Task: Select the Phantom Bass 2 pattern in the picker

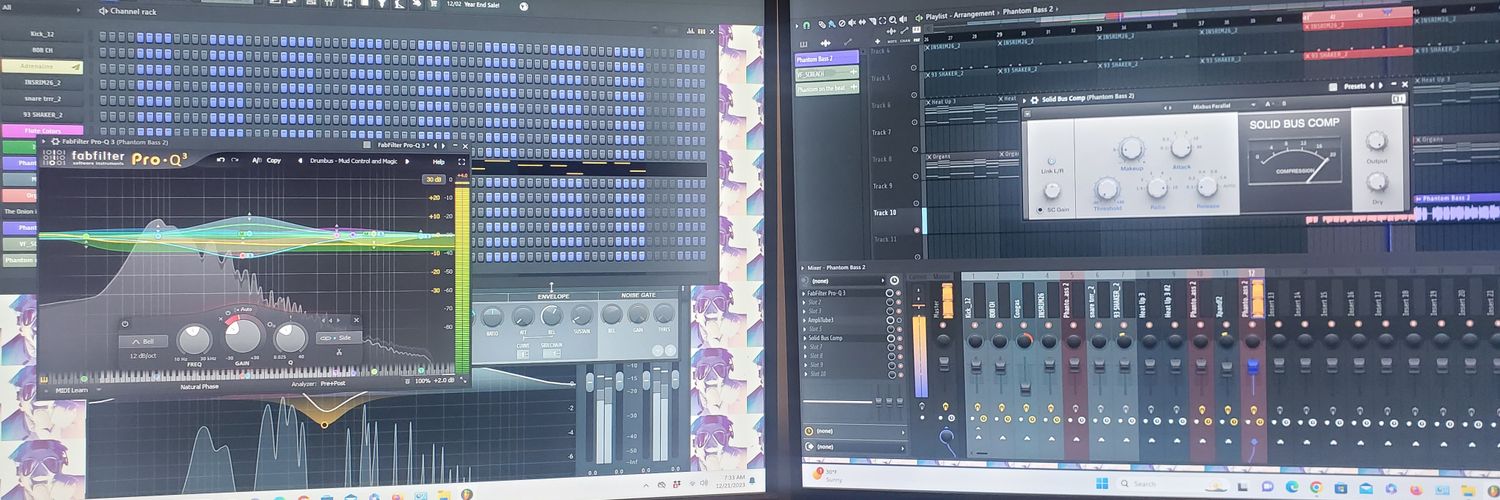Action: point(827,59)
